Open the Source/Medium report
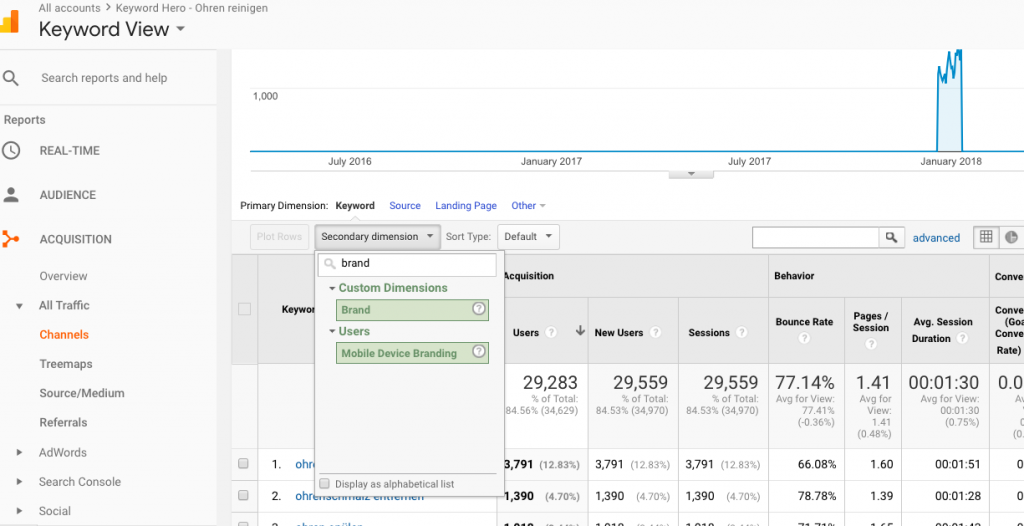 (x=82, y=393)
